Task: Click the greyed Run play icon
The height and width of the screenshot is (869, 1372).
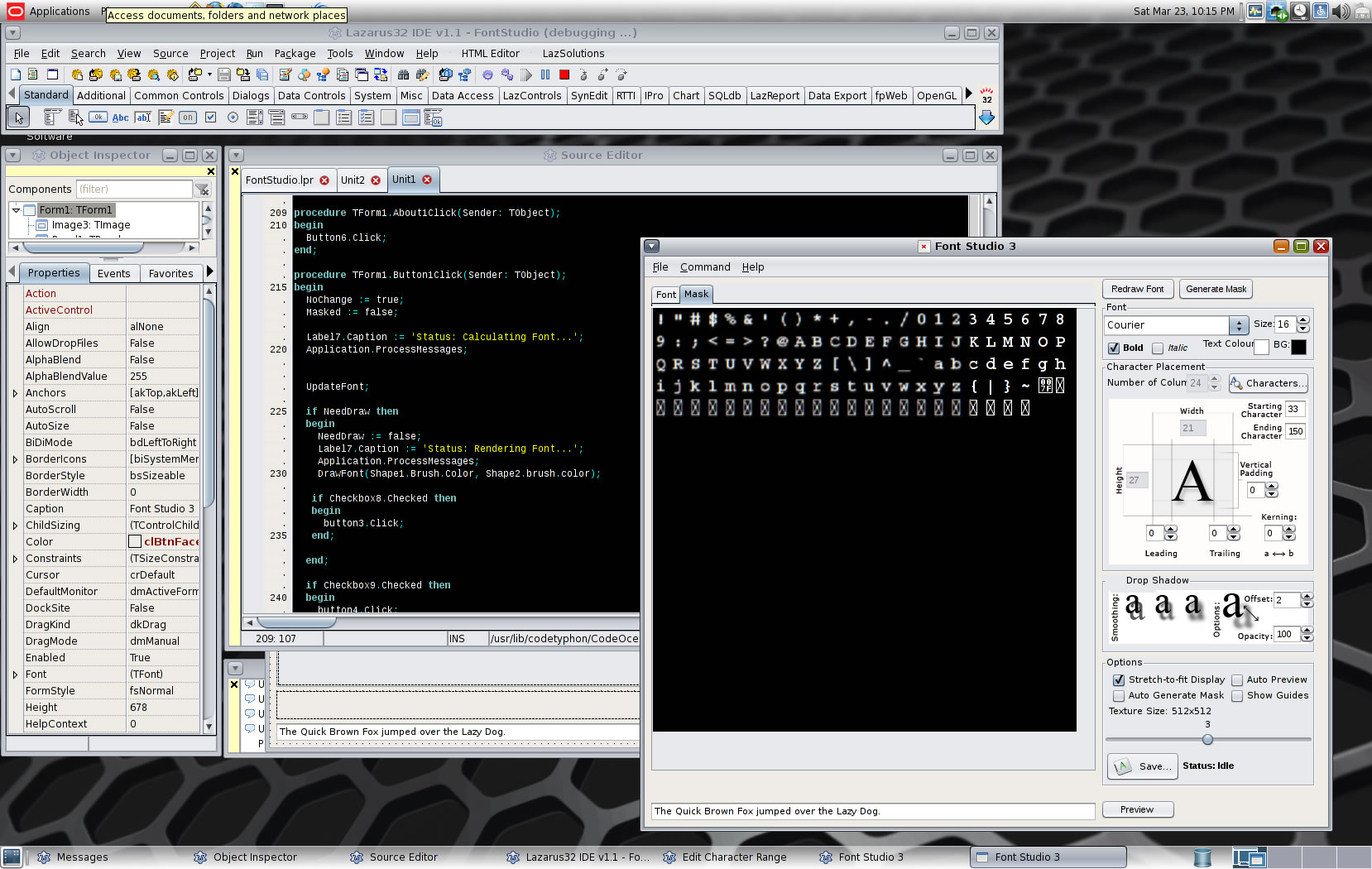Action: click(526, 74)
